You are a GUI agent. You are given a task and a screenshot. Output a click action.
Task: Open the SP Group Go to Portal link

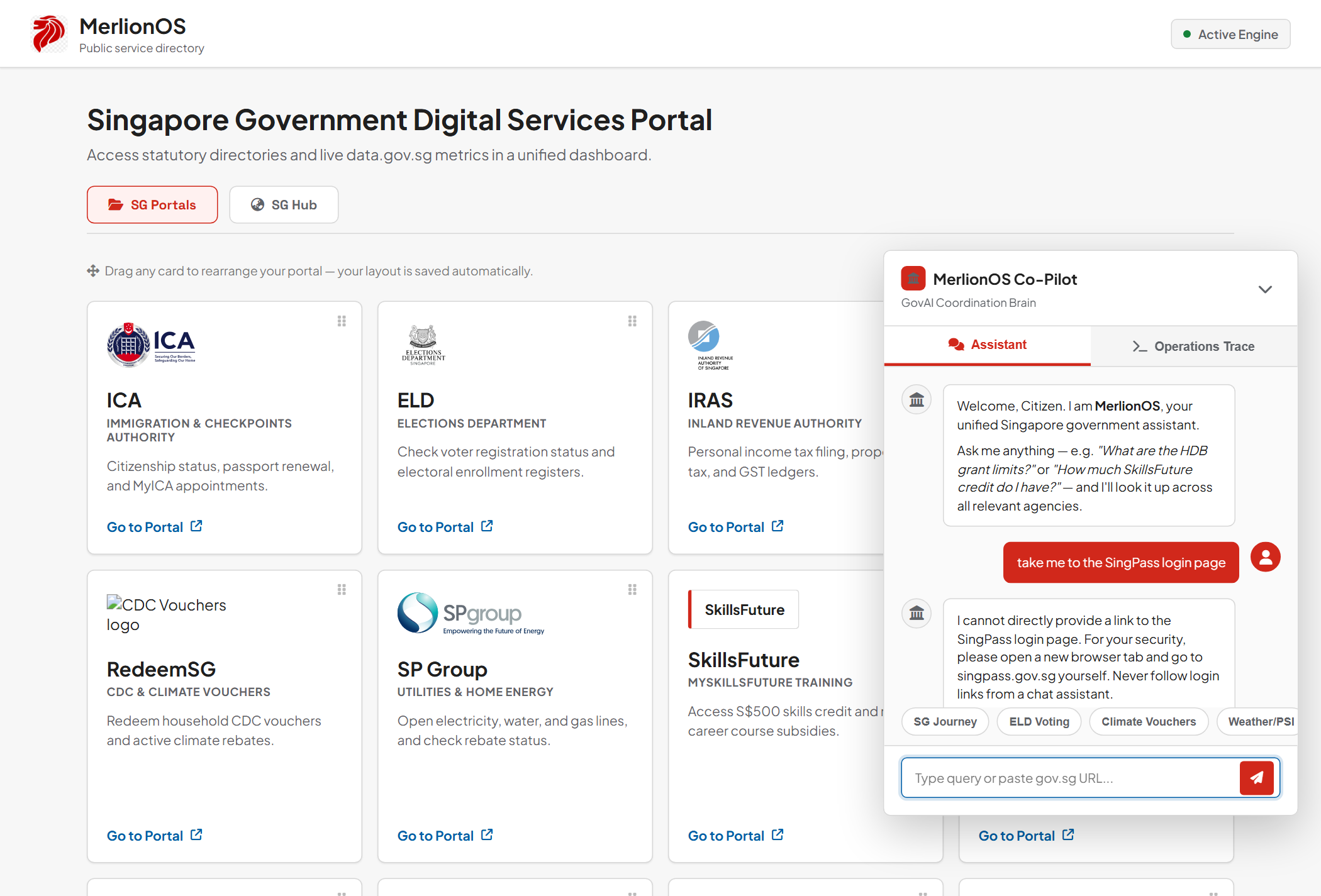[445, 836]
